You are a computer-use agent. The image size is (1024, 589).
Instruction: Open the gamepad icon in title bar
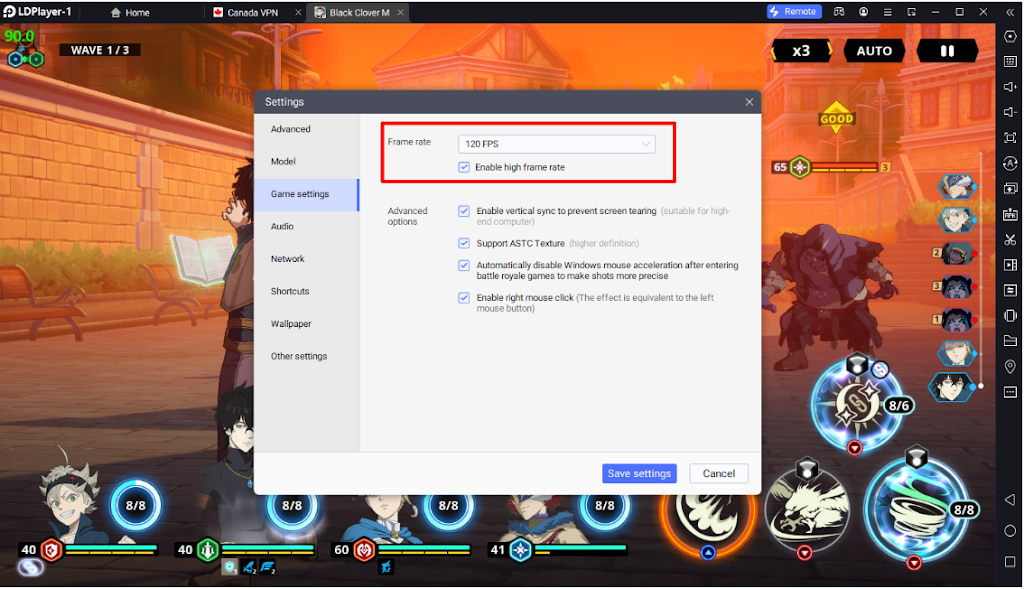pyautogui.click(x=839, y=12)
